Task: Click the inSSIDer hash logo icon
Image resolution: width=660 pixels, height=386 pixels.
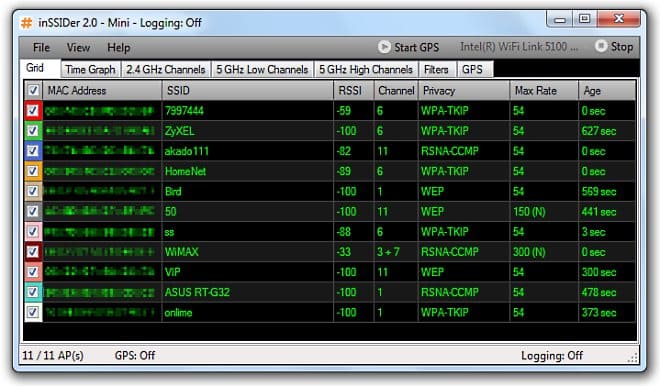Action: [x=27, y=23]
